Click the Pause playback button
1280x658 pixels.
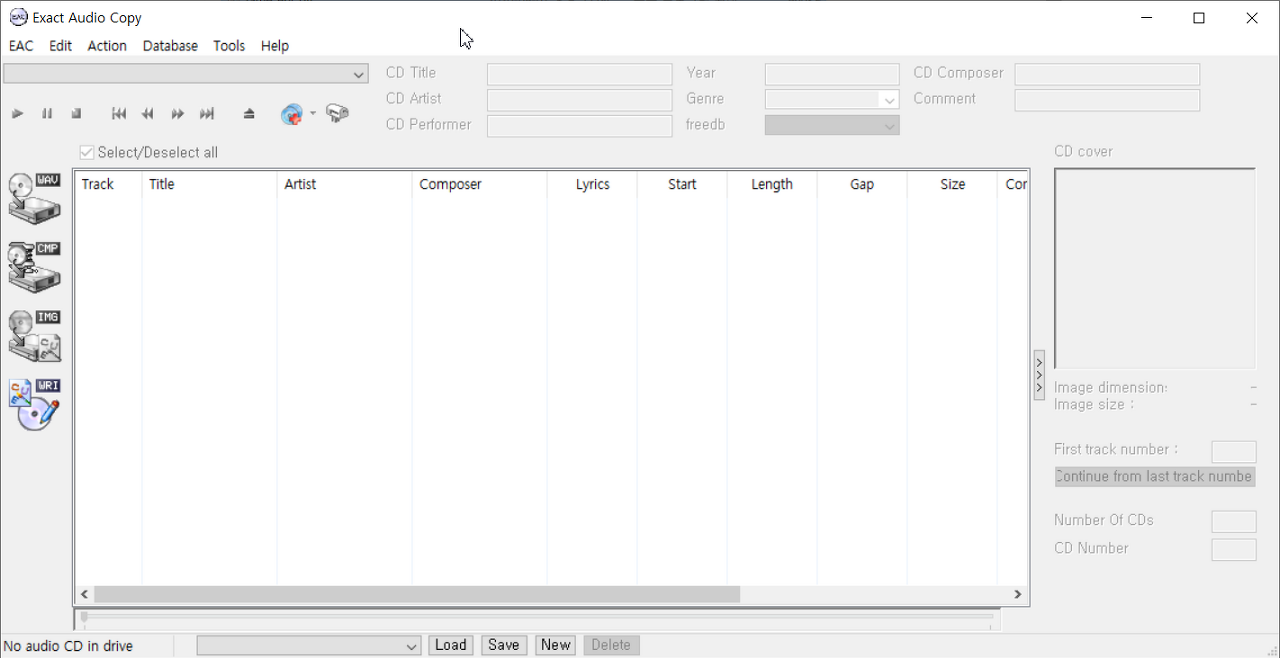click(x=47, y=114)
